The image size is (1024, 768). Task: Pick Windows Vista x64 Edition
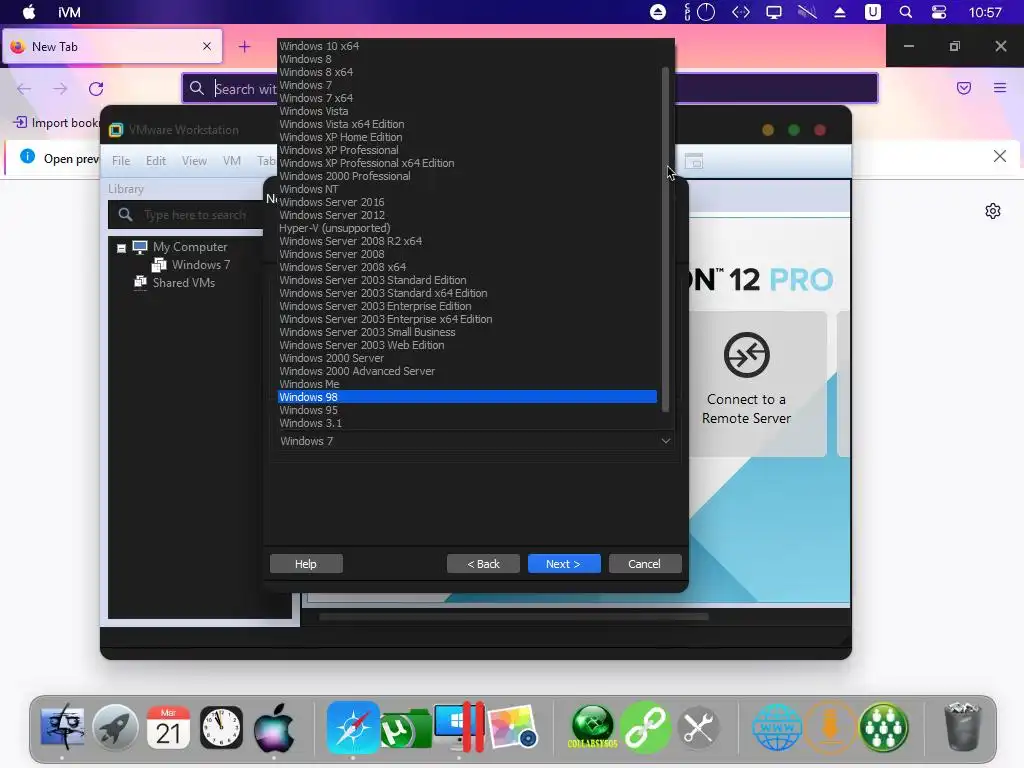click(468, 124)
